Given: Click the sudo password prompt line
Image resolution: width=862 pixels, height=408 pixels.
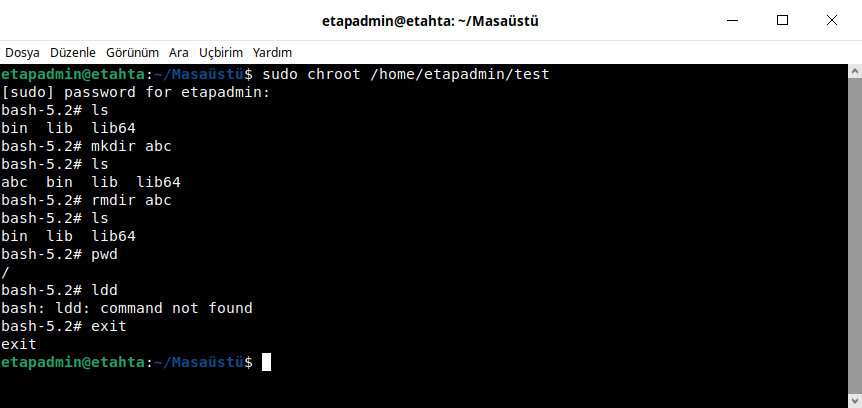Looking at the screenshot, I should point(136,93).
